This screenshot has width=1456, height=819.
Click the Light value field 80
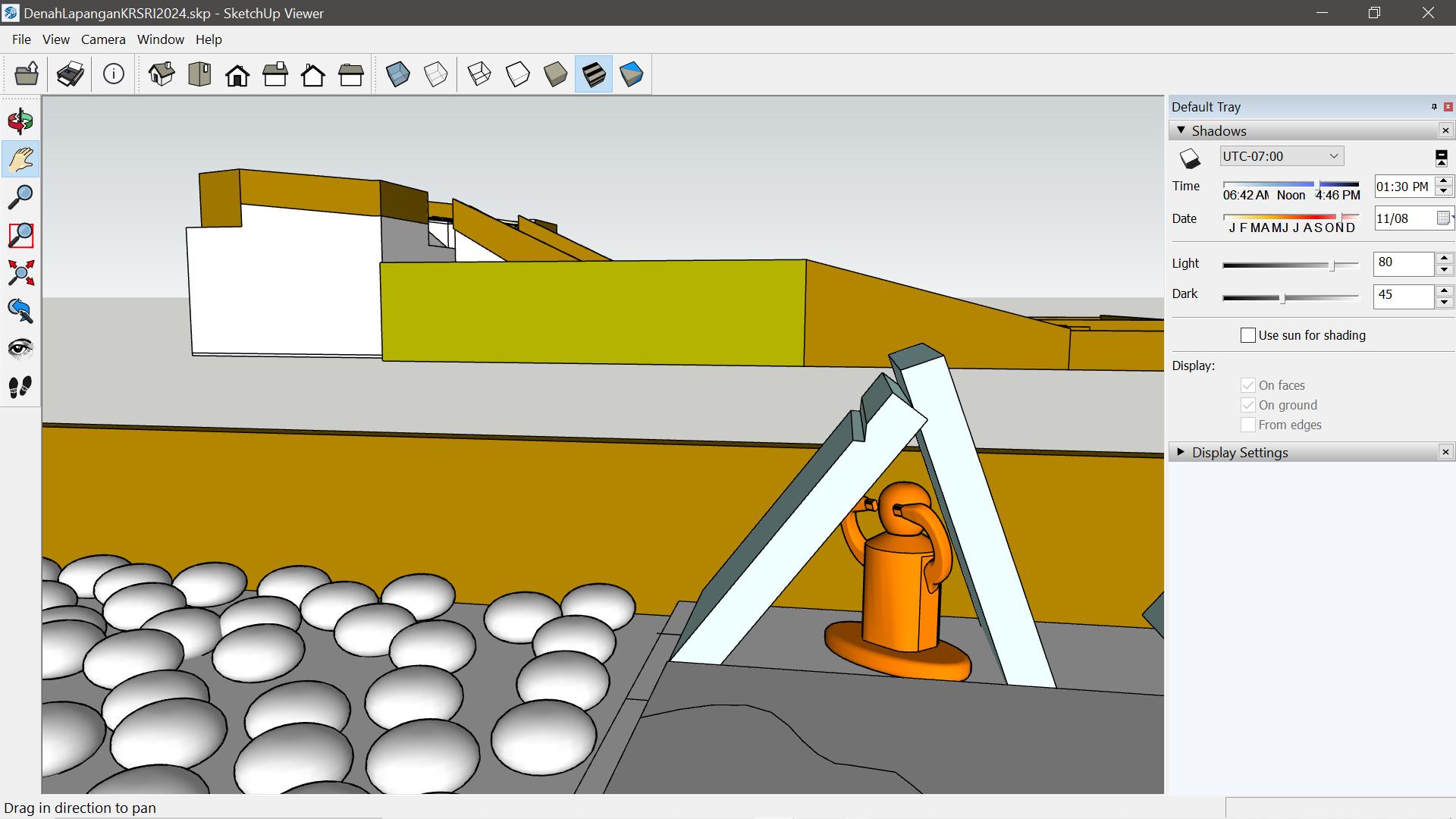click(x=1404, y=263)
